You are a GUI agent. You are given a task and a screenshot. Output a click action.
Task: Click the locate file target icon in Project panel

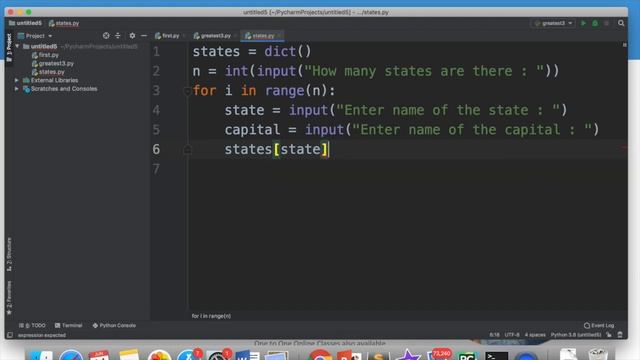point(106,36)
